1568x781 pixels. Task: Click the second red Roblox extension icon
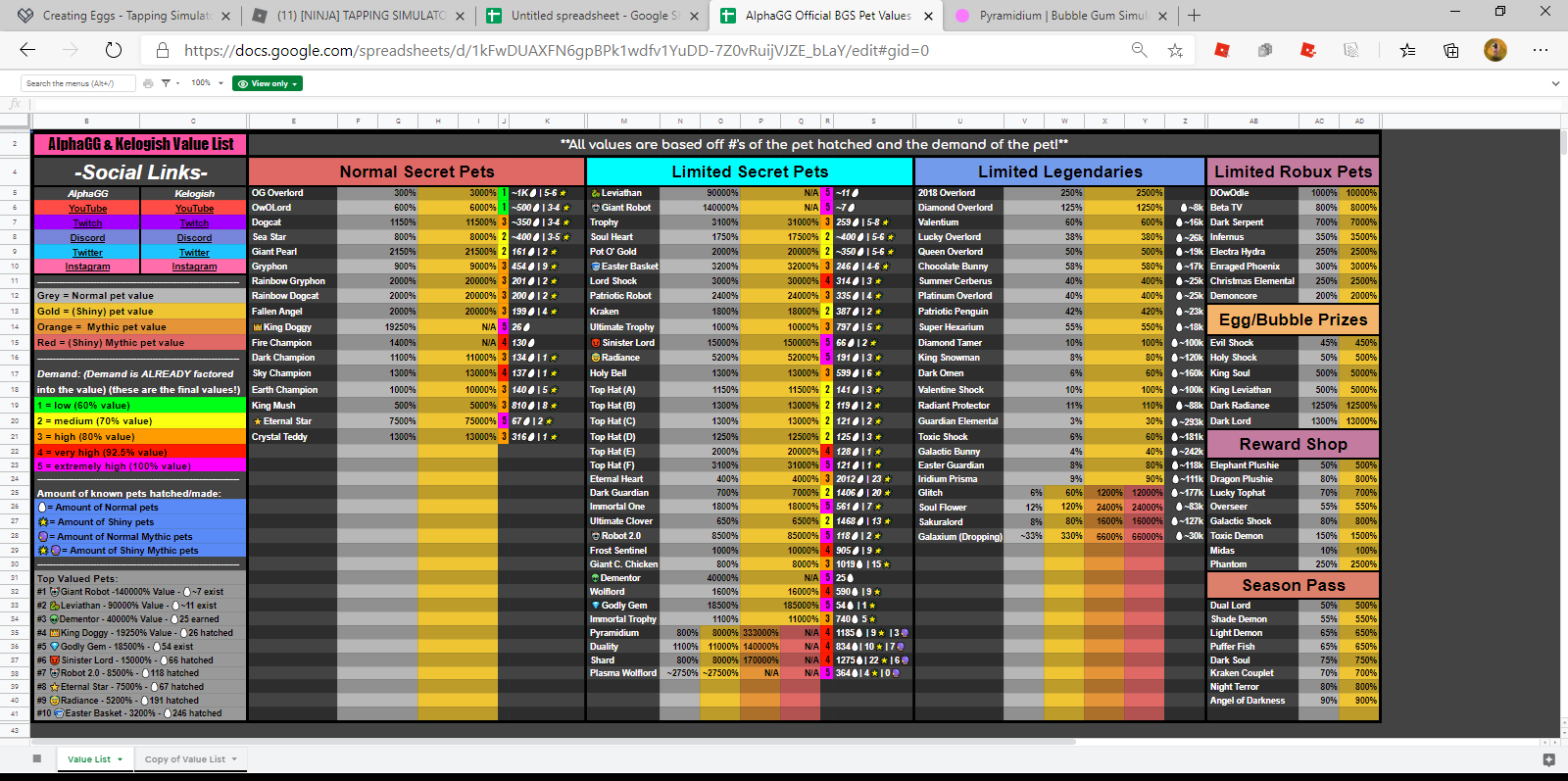point(1308,50)
